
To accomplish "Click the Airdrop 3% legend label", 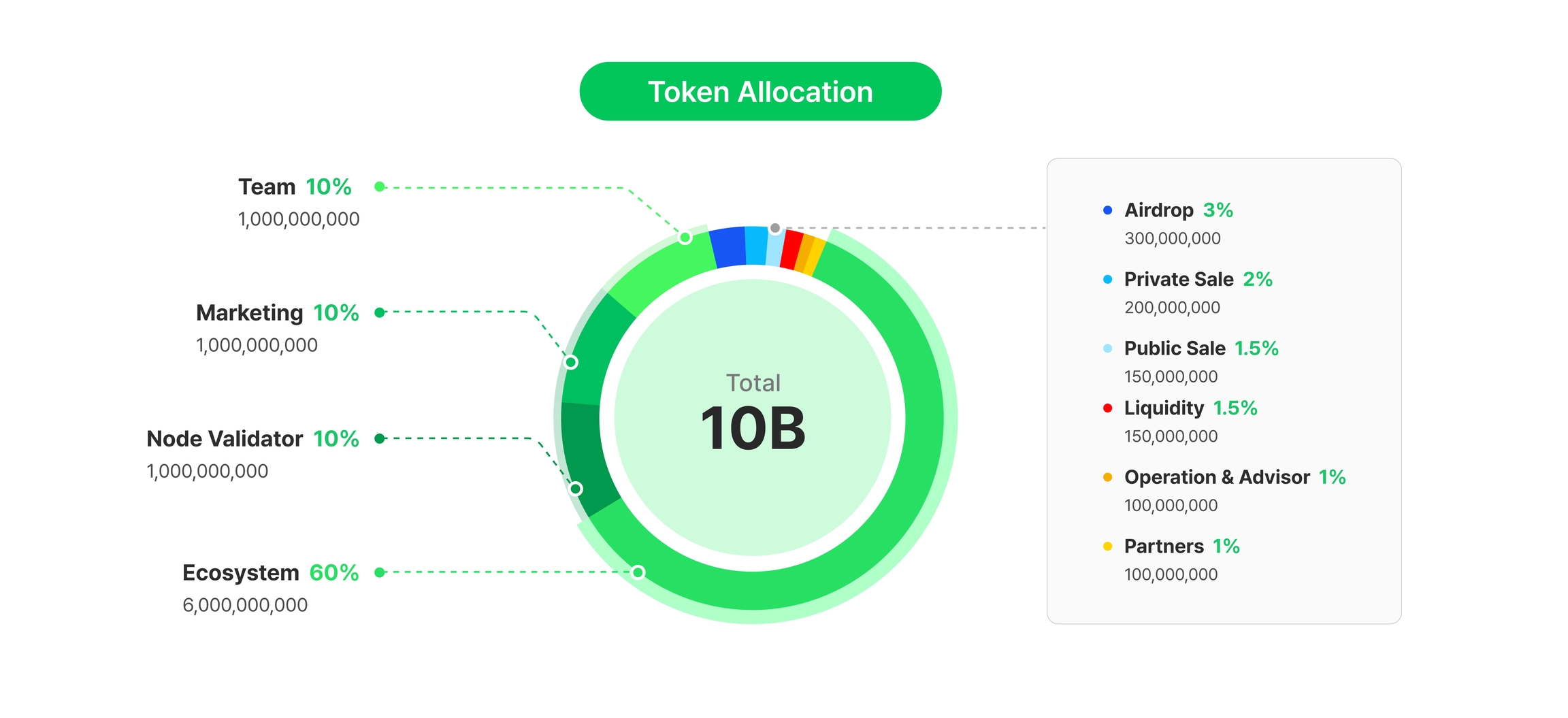I will click(1178, 210).
